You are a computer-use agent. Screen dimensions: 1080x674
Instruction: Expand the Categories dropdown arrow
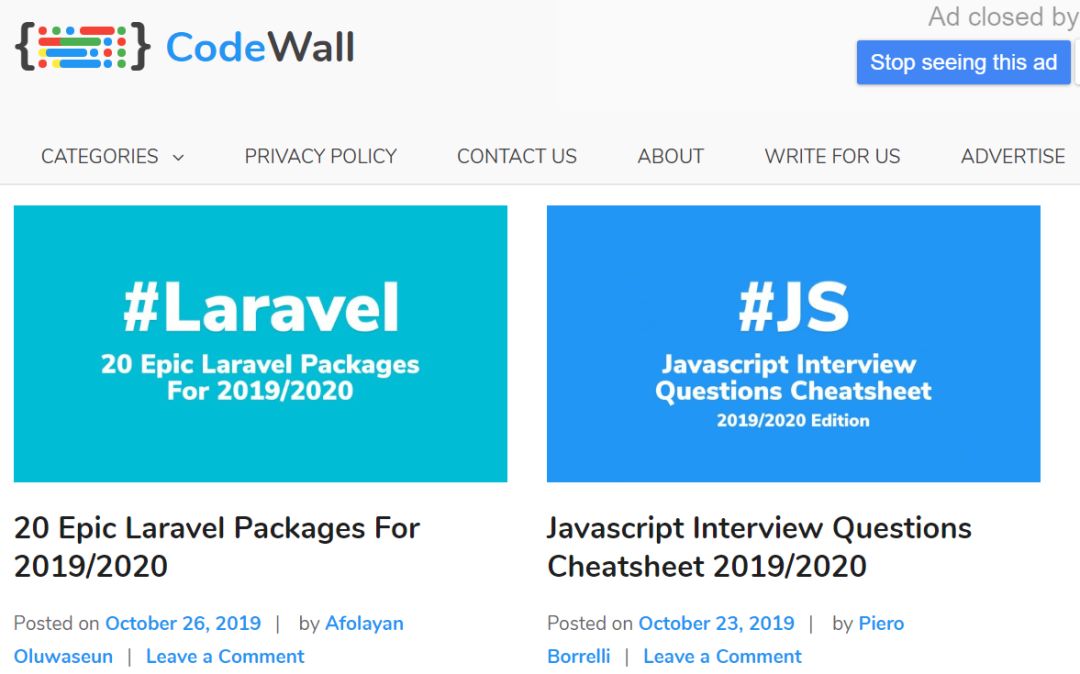178,157
